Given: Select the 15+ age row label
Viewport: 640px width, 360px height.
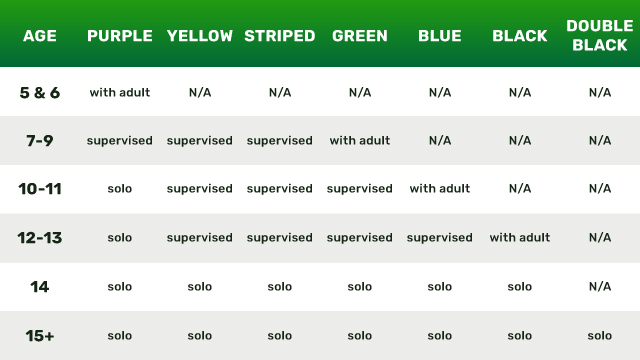Looking at the screenshot, I should [40, 336].
